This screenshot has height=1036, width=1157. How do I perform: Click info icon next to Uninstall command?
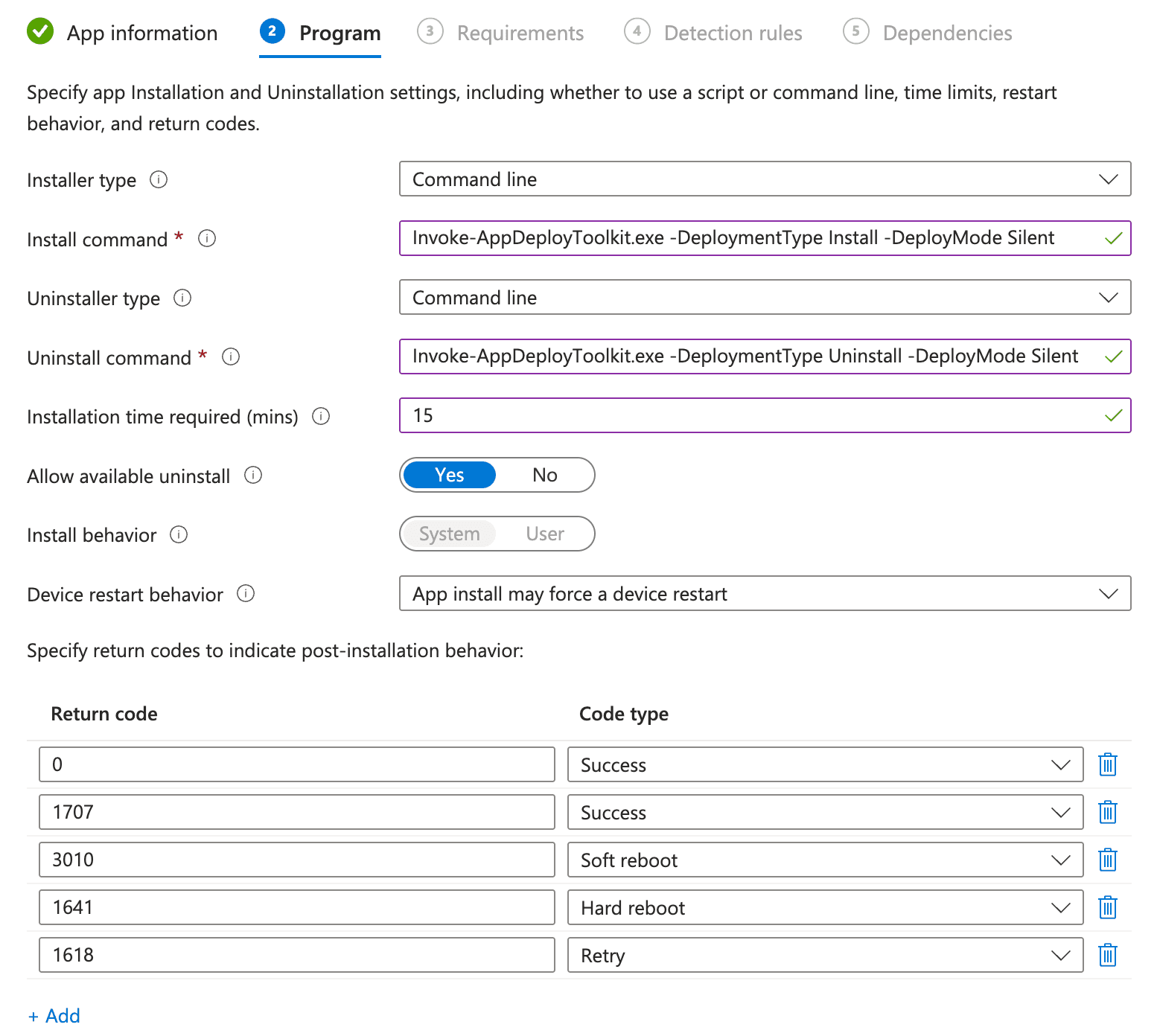231,356
